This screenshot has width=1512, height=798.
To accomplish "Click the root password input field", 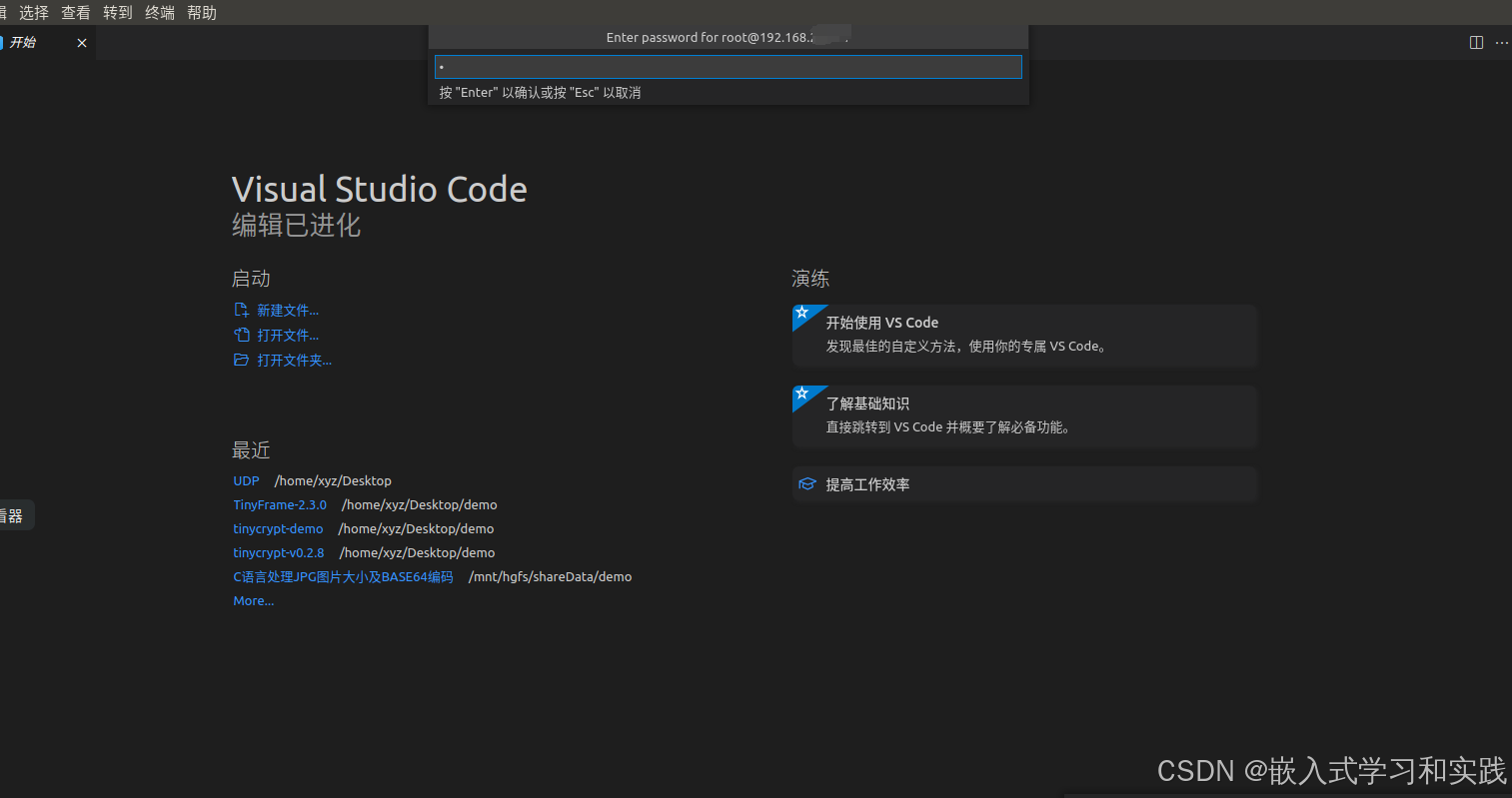I will point(728,66).
